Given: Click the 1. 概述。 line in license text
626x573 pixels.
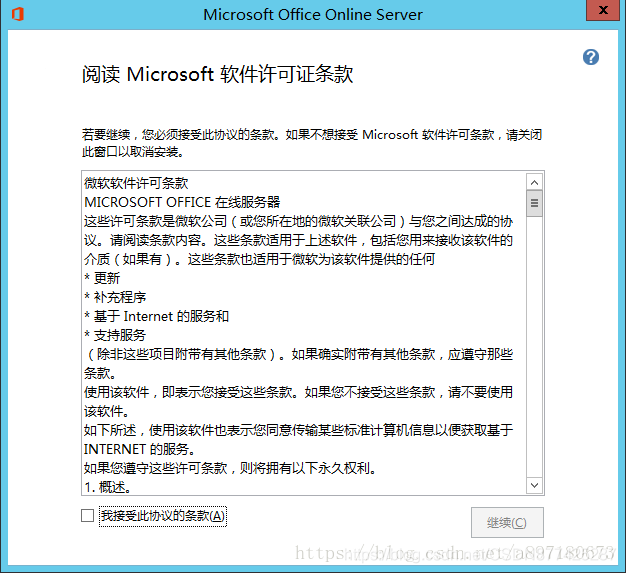Looking at the screenshot, I should click(x=108, y=487).
